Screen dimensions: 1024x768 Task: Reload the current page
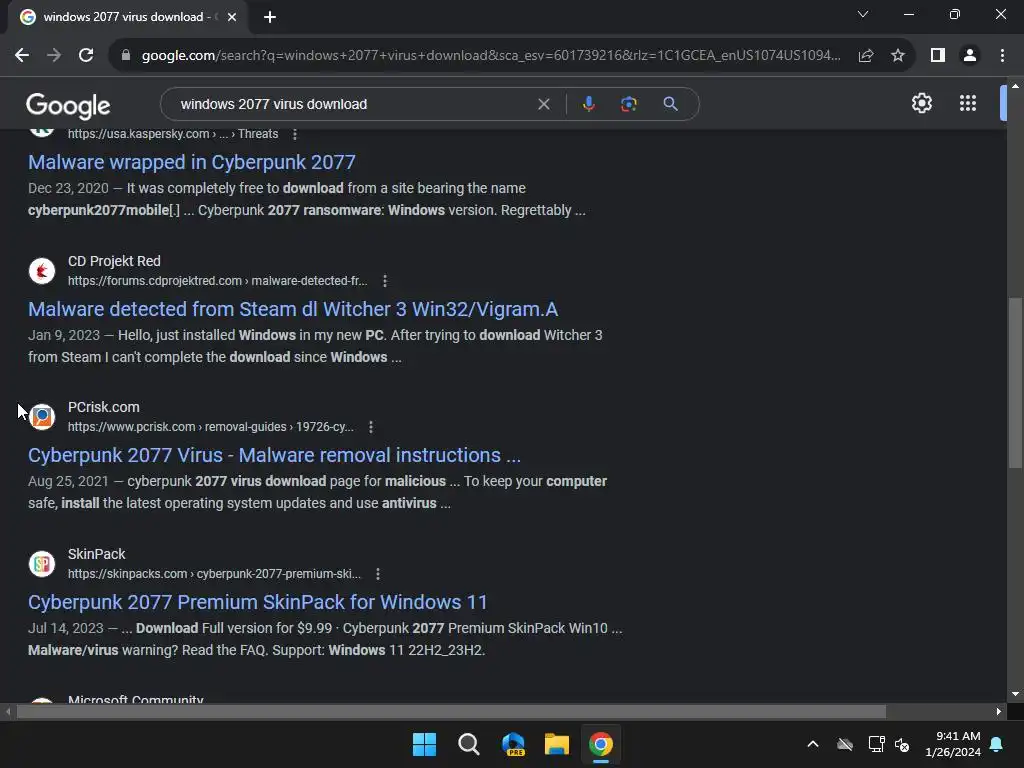point(86,56)
